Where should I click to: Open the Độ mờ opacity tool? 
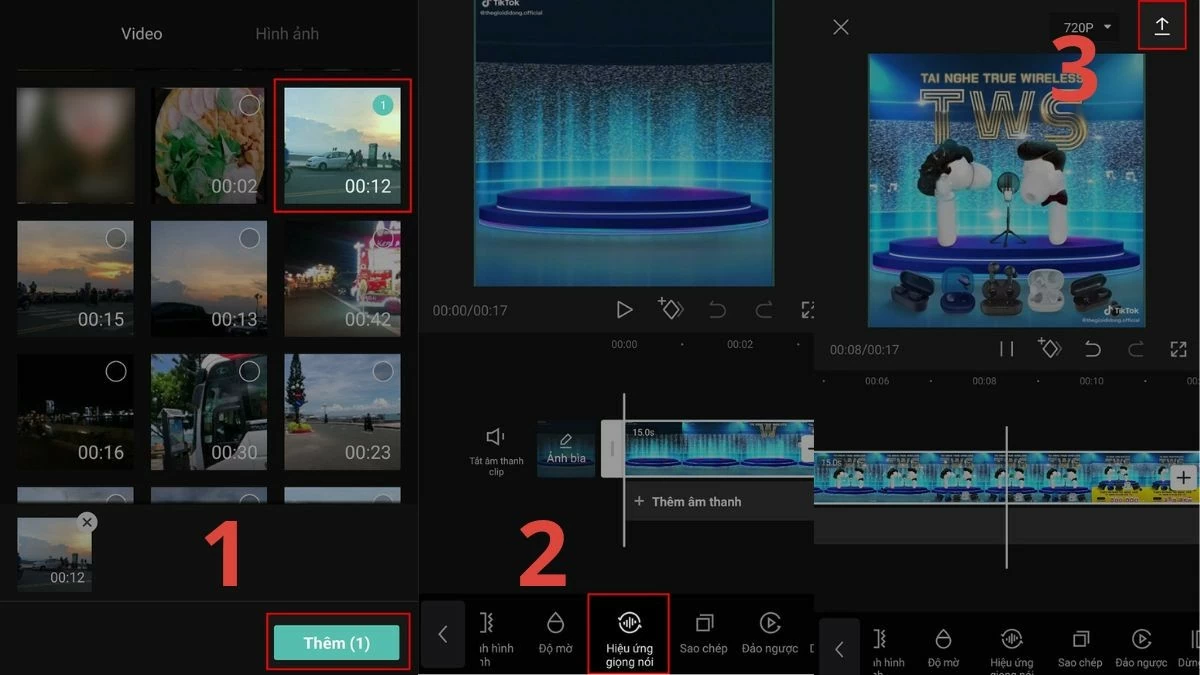[557, 633]
